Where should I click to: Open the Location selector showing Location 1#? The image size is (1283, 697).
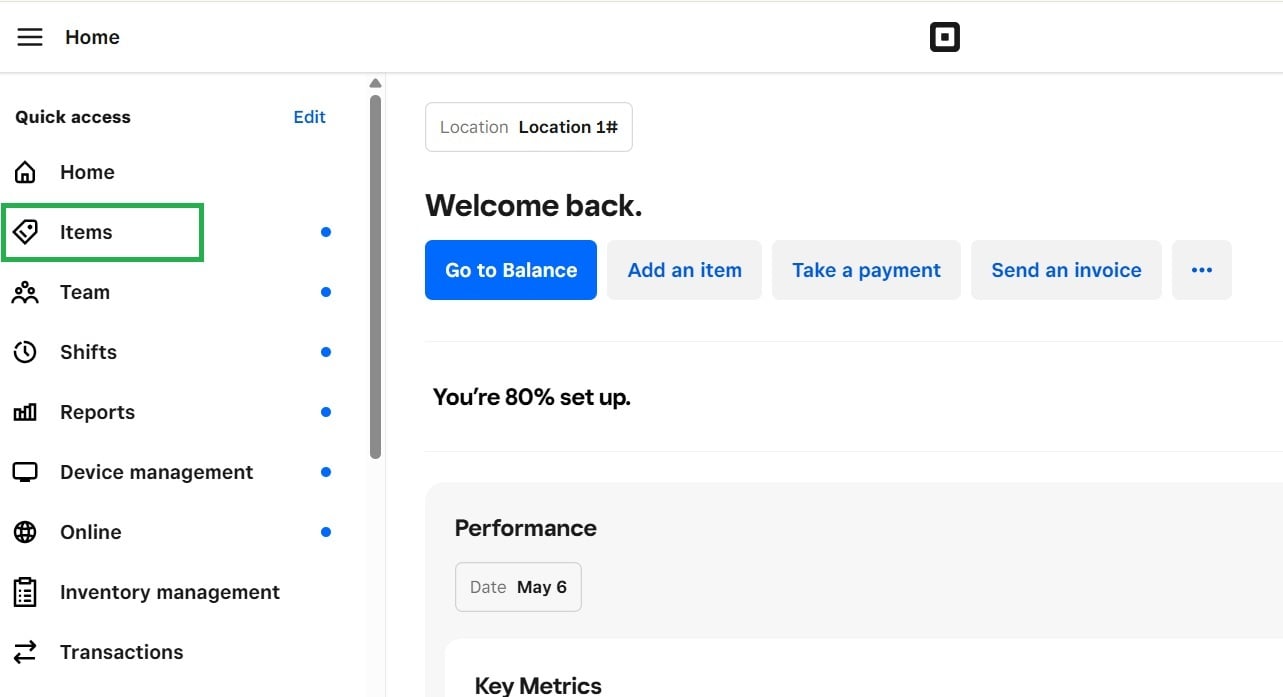pos(528,126)
